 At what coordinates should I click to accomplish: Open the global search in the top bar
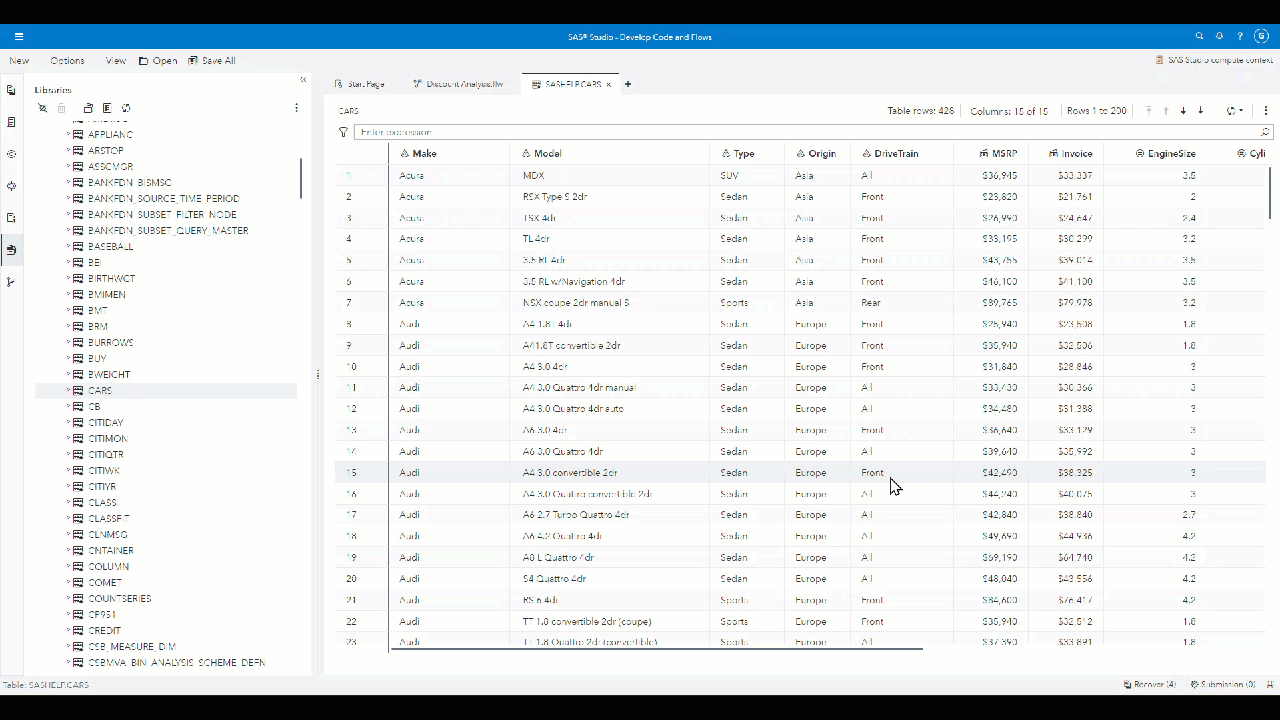coord(1199,35)
